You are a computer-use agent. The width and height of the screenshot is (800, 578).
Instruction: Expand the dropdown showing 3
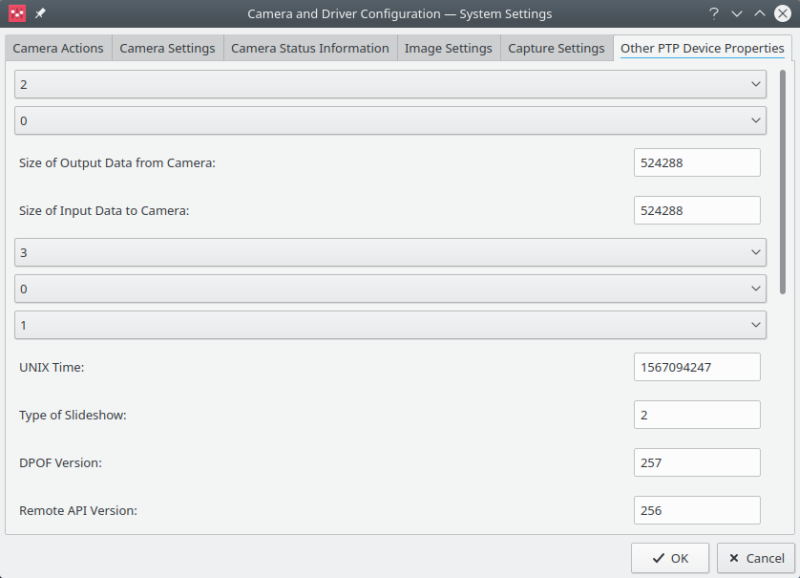click(390, 253)
